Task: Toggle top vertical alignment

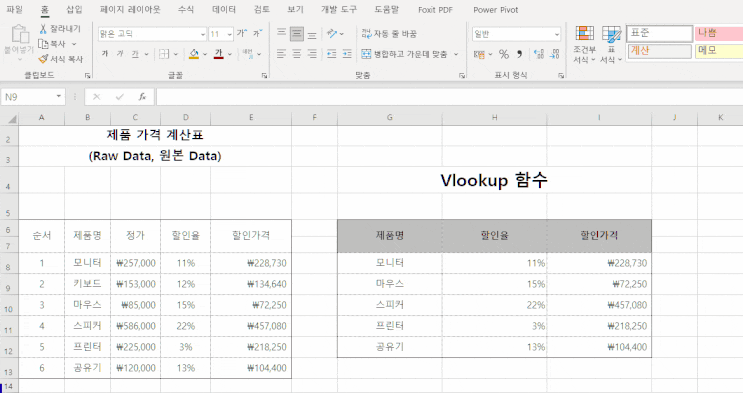Action: 281,33
